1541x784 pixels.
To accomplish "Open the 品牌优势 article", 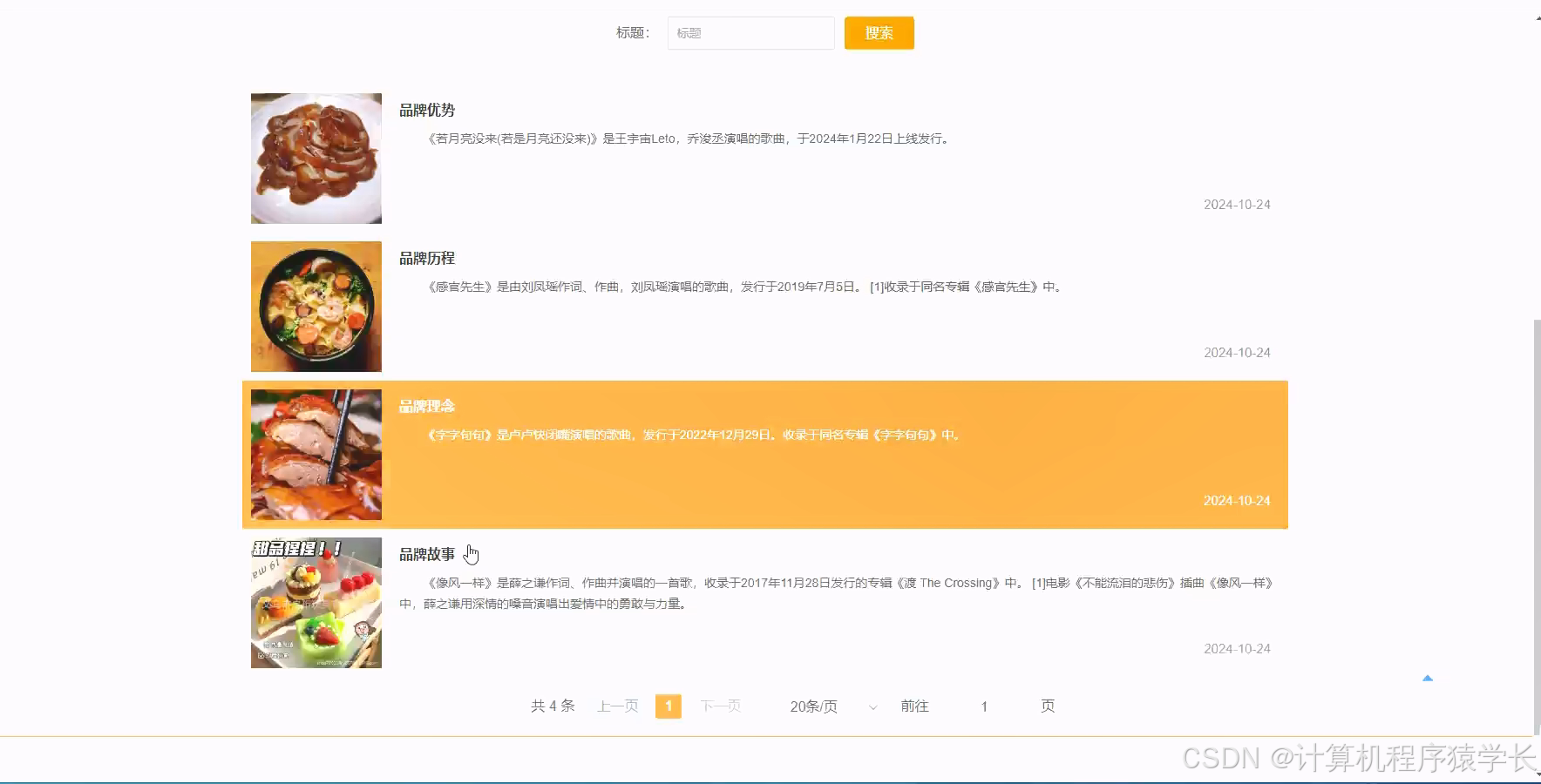I will pyautogui.click(x=426, y=110).
